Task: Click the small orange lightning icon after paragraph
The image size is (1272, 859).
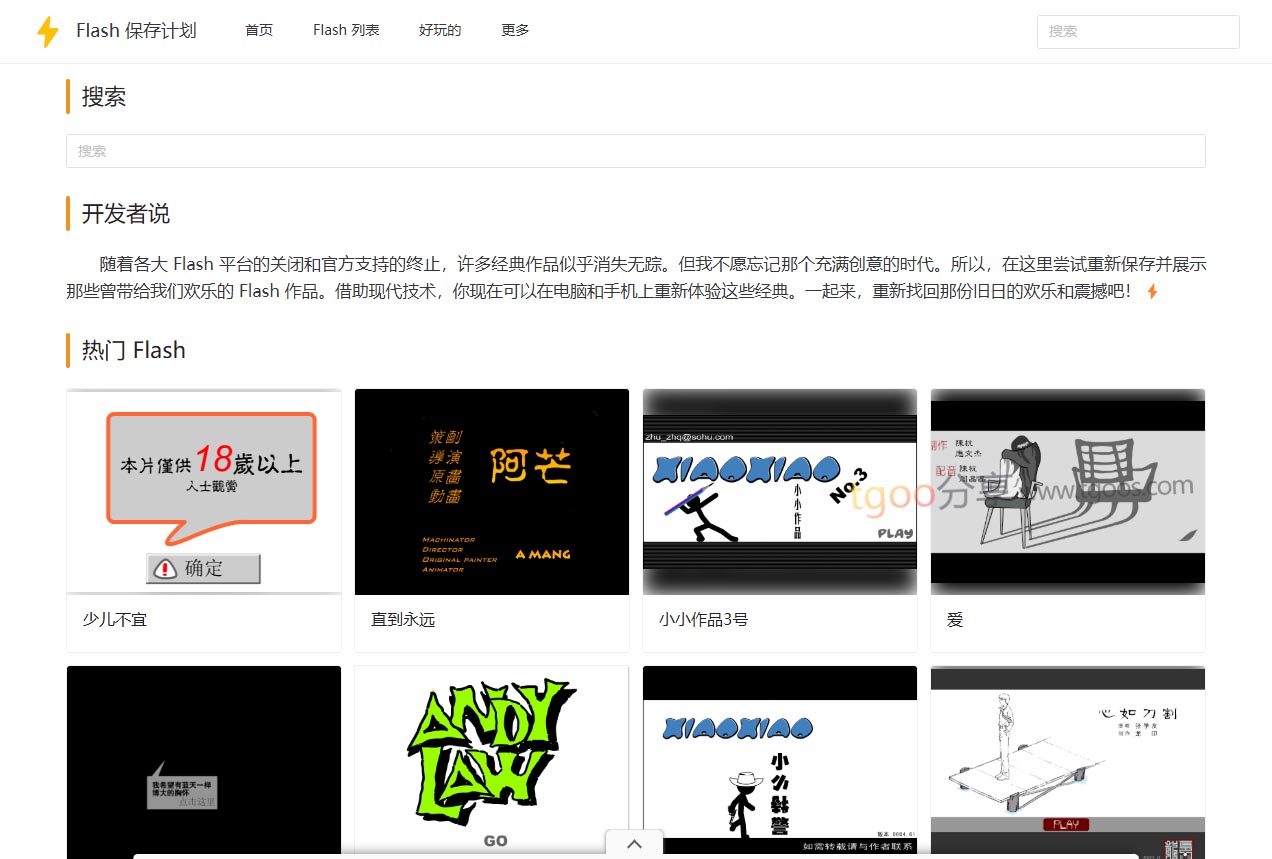Action: (x=1152, y=292)
